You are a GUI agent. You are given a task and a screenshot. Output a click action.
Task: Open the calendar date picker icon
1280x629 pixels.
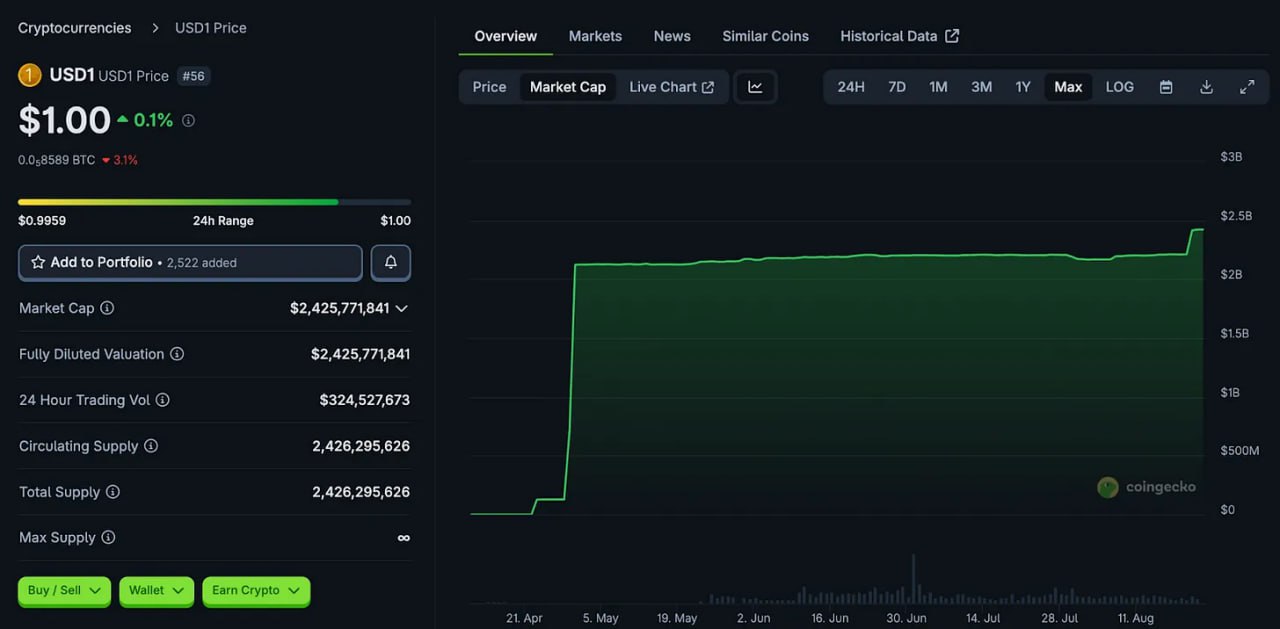pyautogui.click(x=1166, y=87)
